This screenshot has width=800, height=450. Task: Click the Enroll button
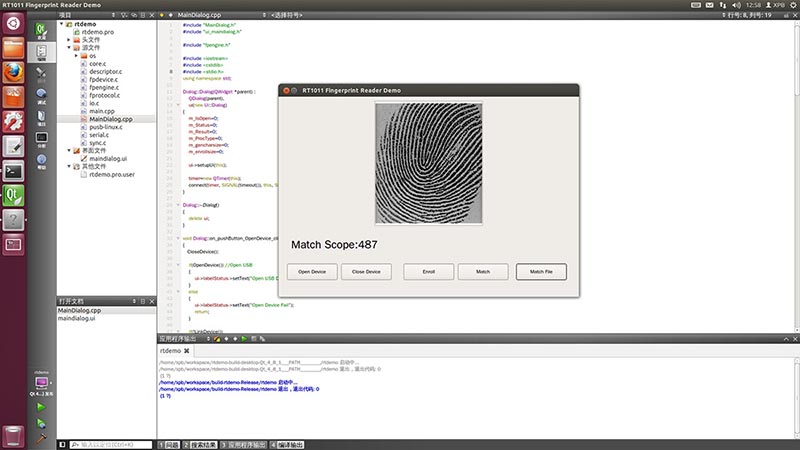click(x=429, y=272)
